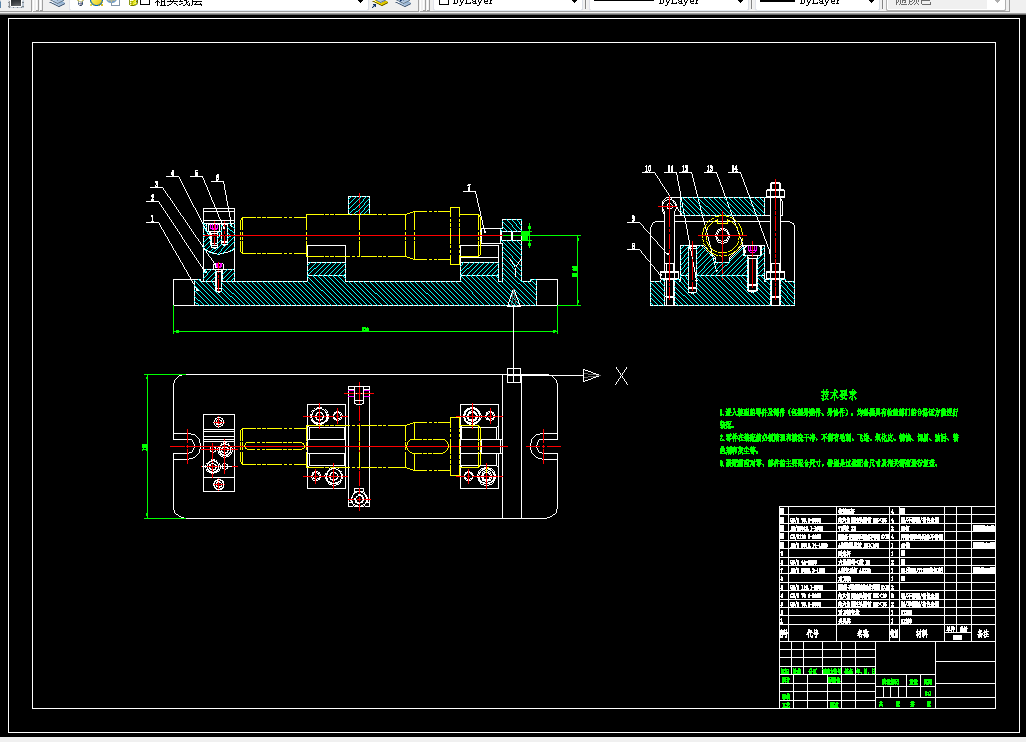Select the third technical requirement line

[x=828, y=463]
